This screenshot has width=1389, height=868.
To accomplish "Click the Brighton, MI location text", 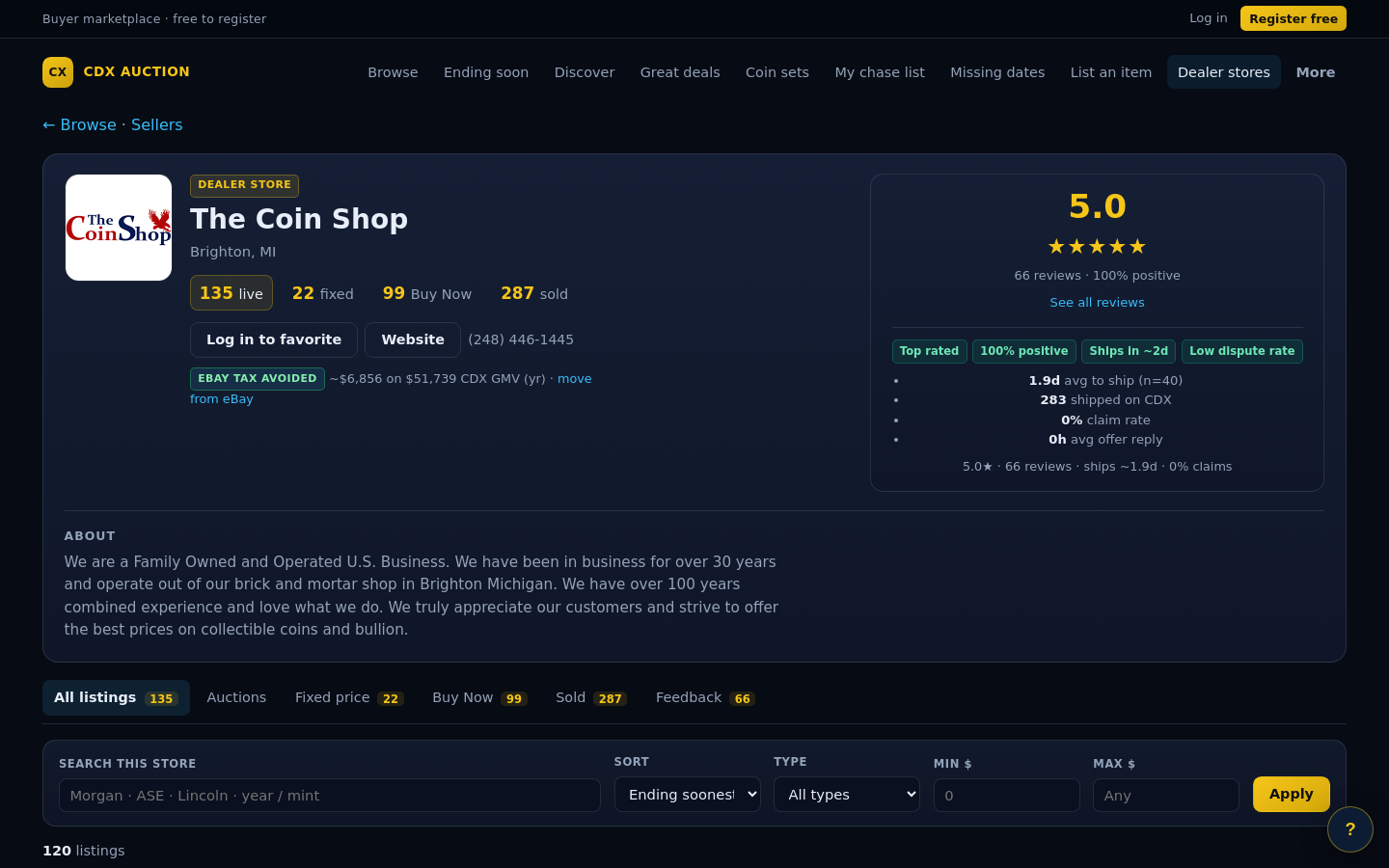I will tap(232, 252).
